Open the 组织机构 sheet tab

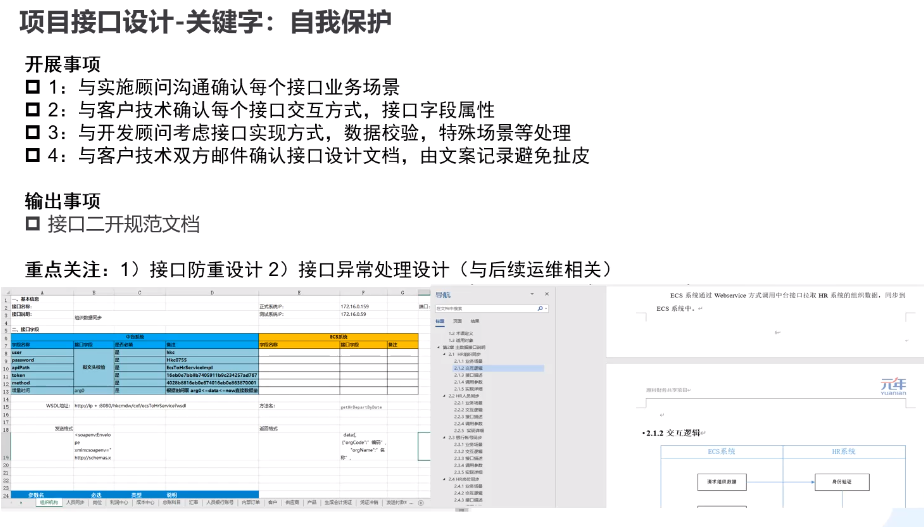click(49, 502)
